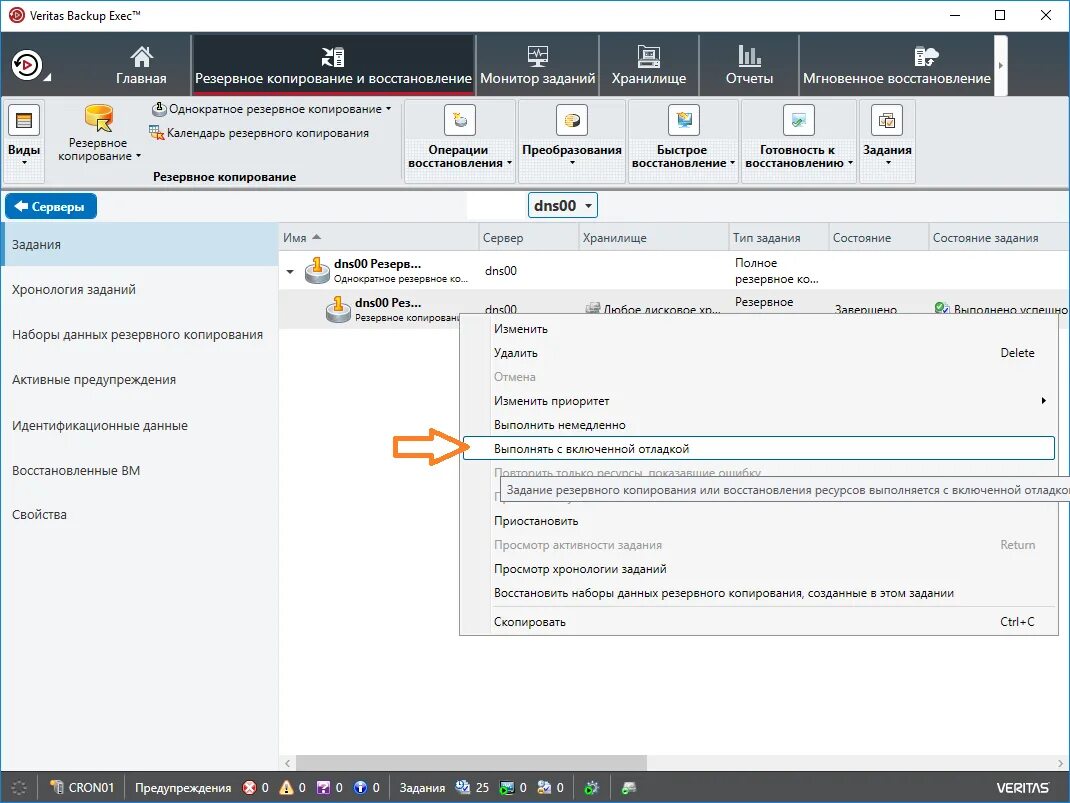This screenshot has width=1070, height=803.
Task: Choose Удалить in the context menu
Action: [759, 353]
